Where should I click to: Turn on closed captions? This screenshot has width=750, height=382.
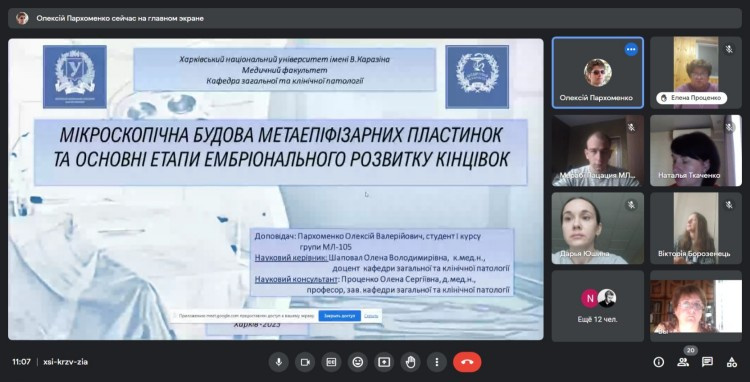click(331, 362)
